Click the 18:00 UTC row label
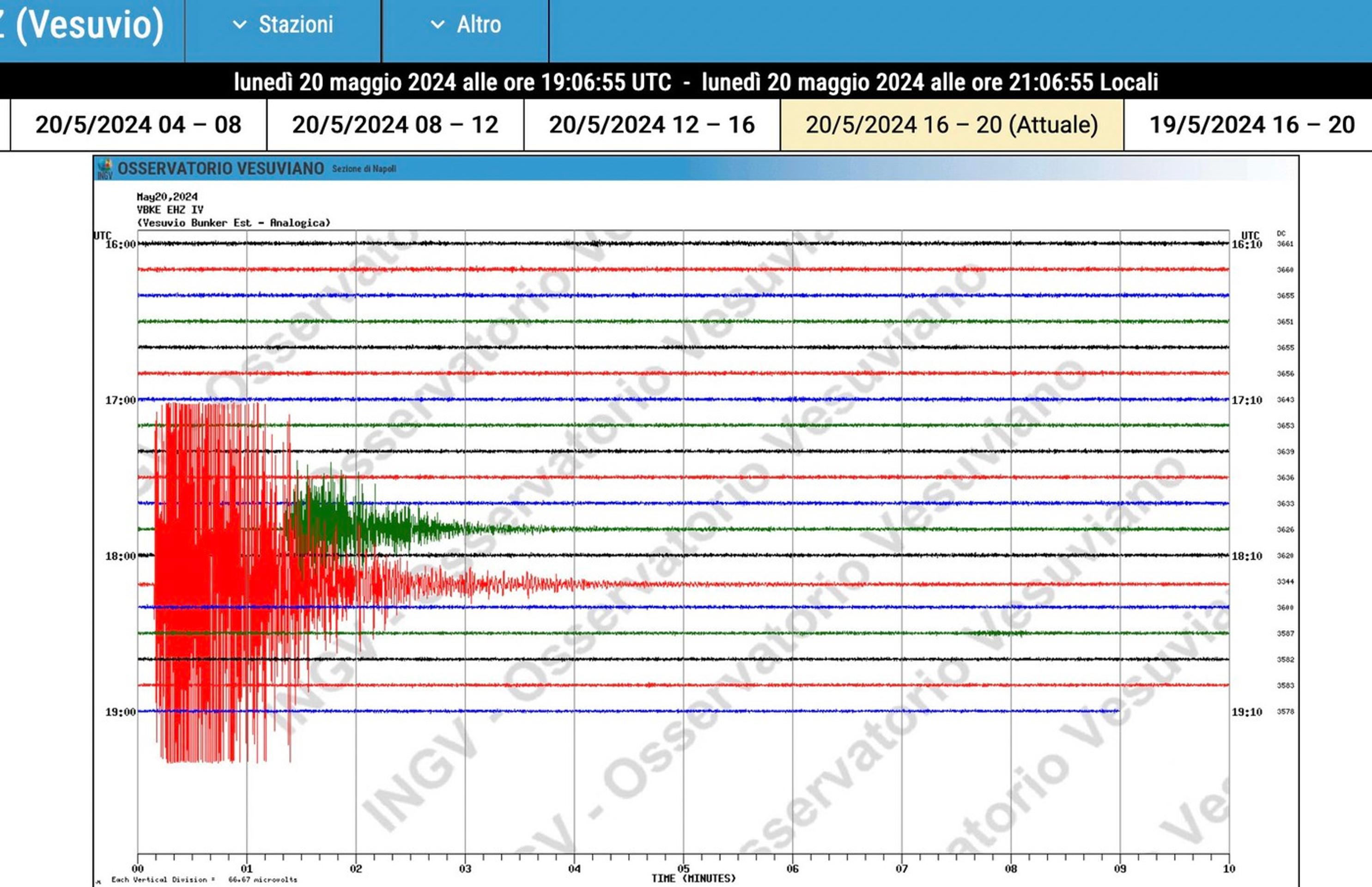Viewport: 1372px width, 887px height. [x=121, y=556]
